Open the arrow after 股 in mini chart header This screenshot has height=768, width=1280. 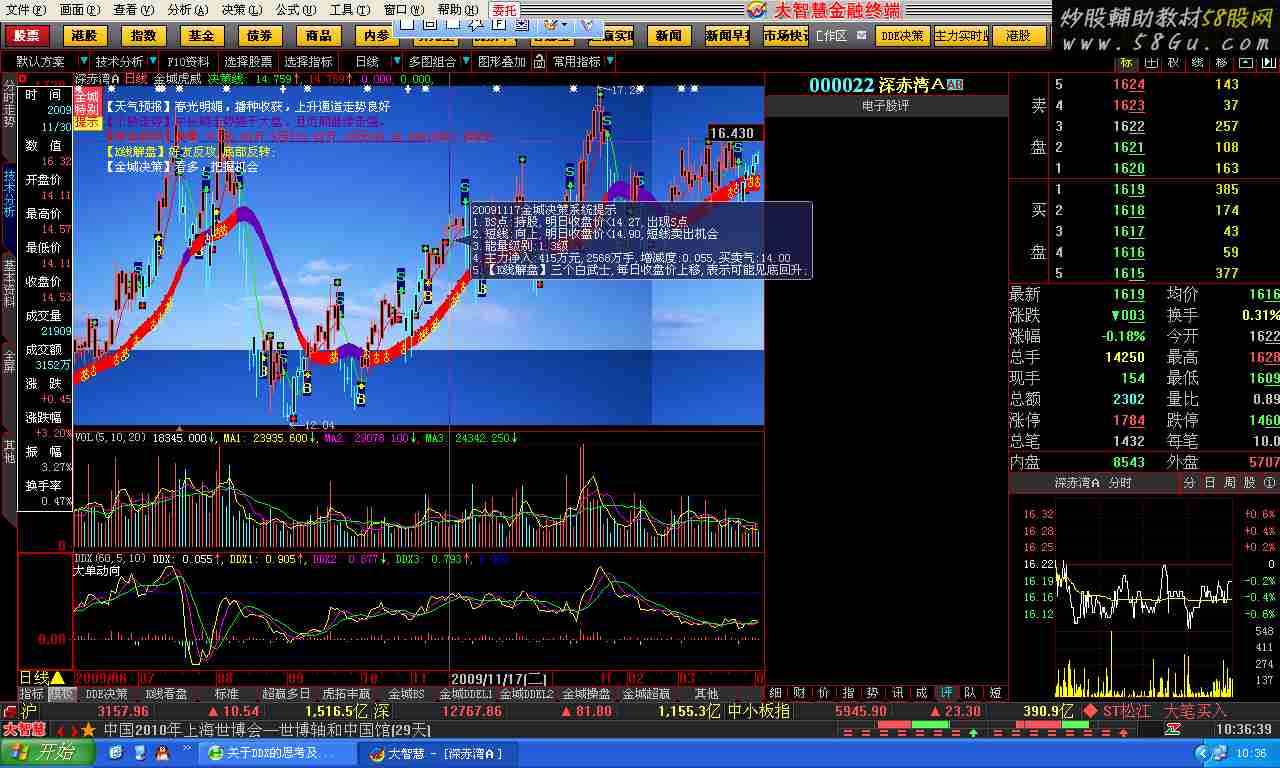(1271, 482)
